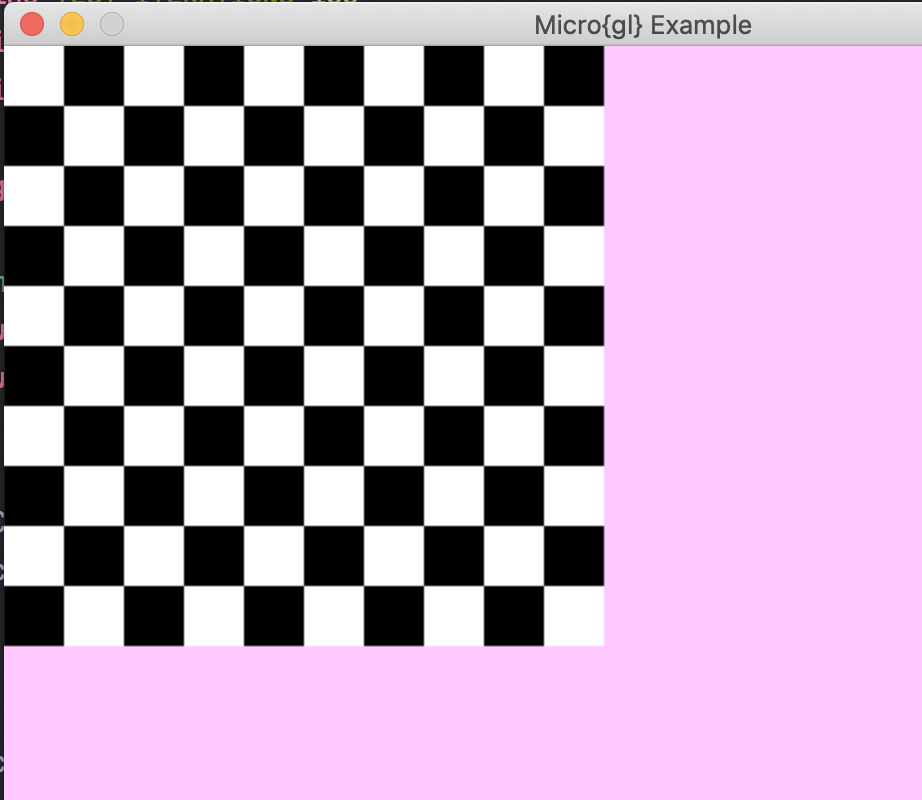Click the gray zoom traffic light button

[110, 23]
